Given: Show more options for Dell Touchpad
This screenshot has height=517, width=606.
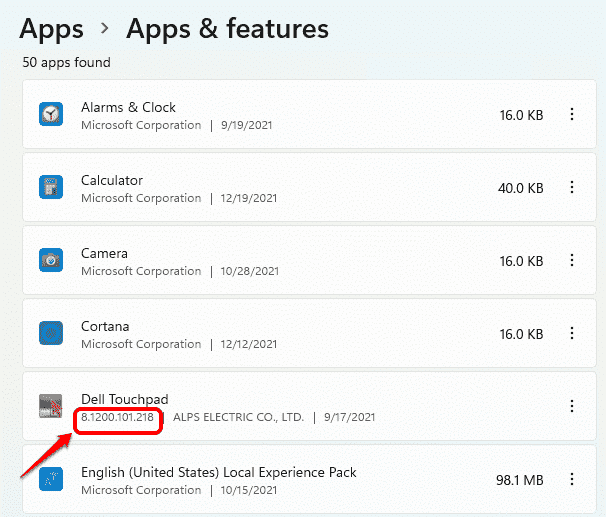Looking at the screenshot, I should [572, 406].
